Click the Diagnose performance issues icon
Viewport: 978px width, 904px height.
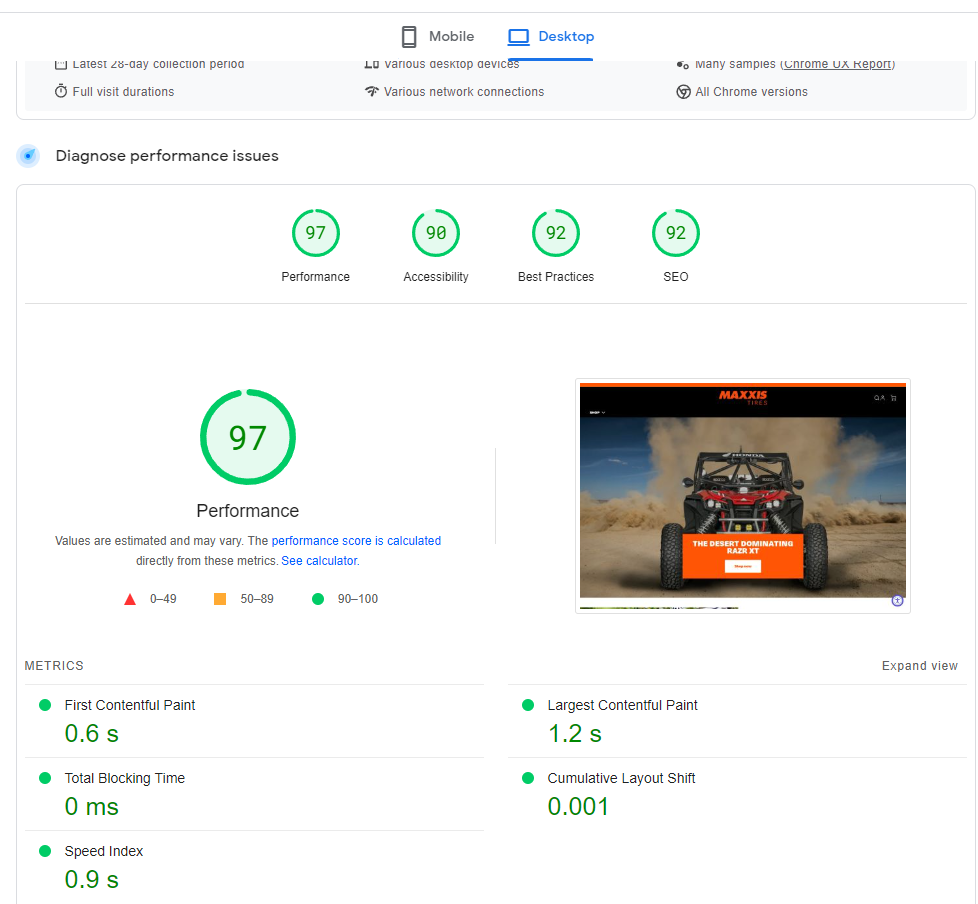pos(29,156)
